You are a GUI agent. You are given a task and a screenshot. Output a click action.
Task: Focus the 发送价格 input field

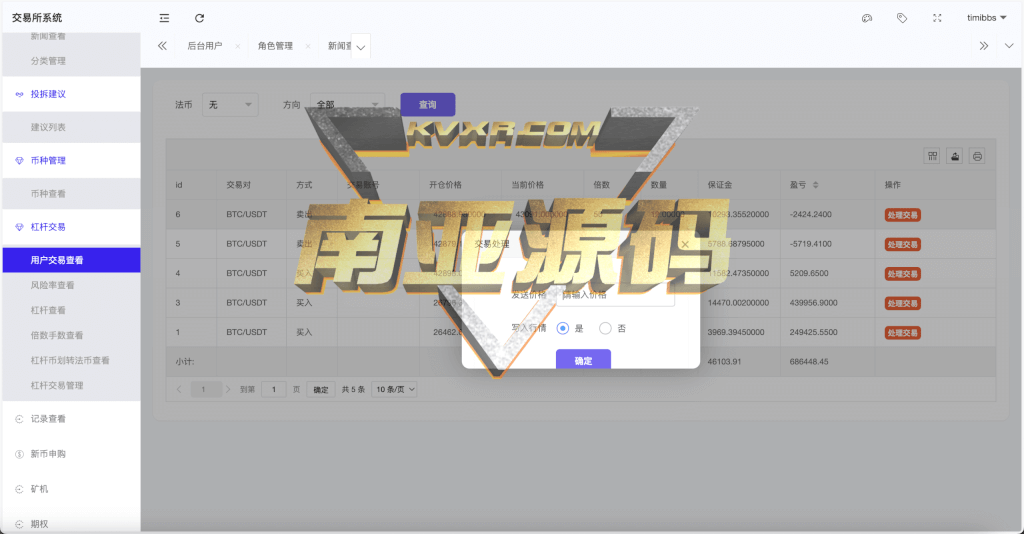point(615,295)
